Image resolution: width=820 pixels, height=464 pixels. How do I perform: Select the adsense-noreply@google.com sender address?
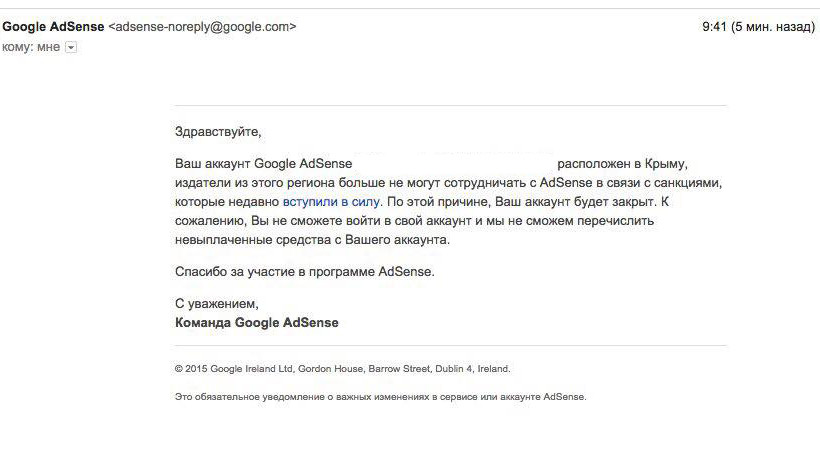coord(202,27)
